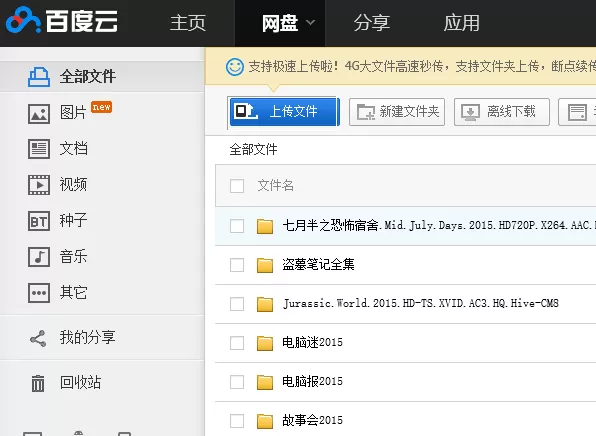This screenshot has width=596, height=436.
Task: Expand the 网盘 dropdown arrow
Action: [x=311, y=23]
